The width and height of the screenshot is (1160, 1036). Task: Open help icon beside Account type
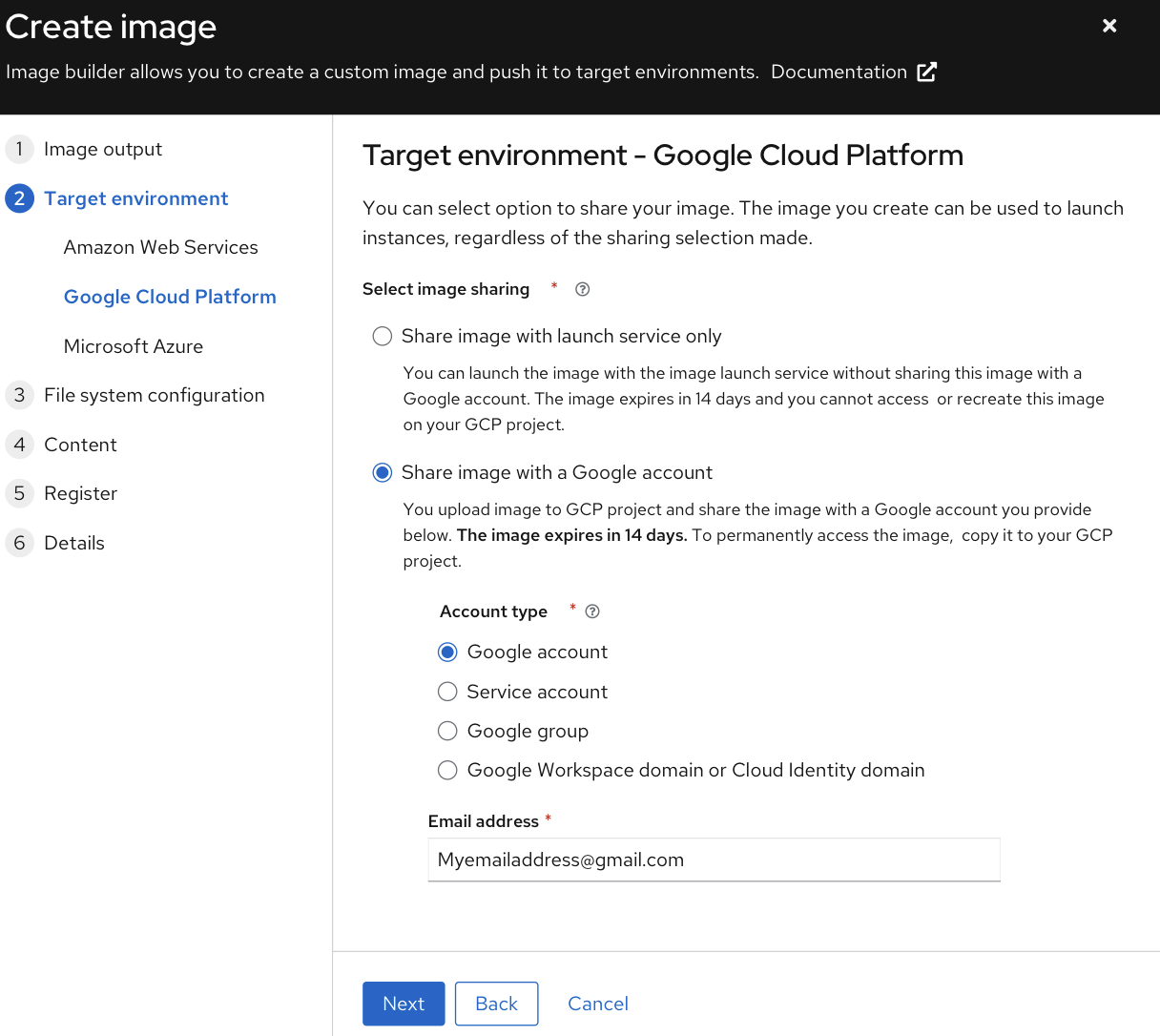(x=592, y=611)
